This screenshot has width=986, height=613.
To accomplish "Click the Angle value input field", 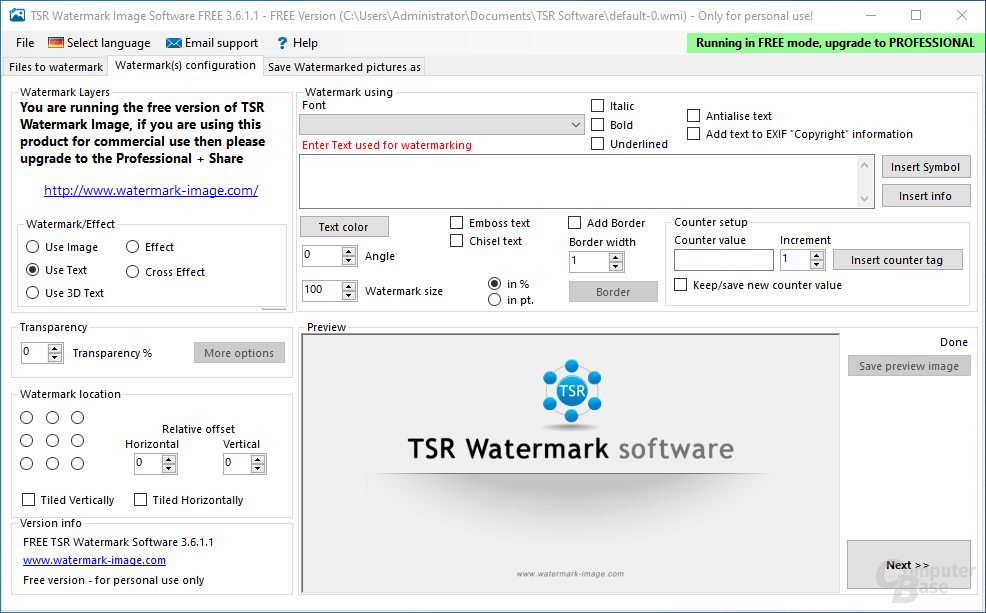I will tap(322, 256).
